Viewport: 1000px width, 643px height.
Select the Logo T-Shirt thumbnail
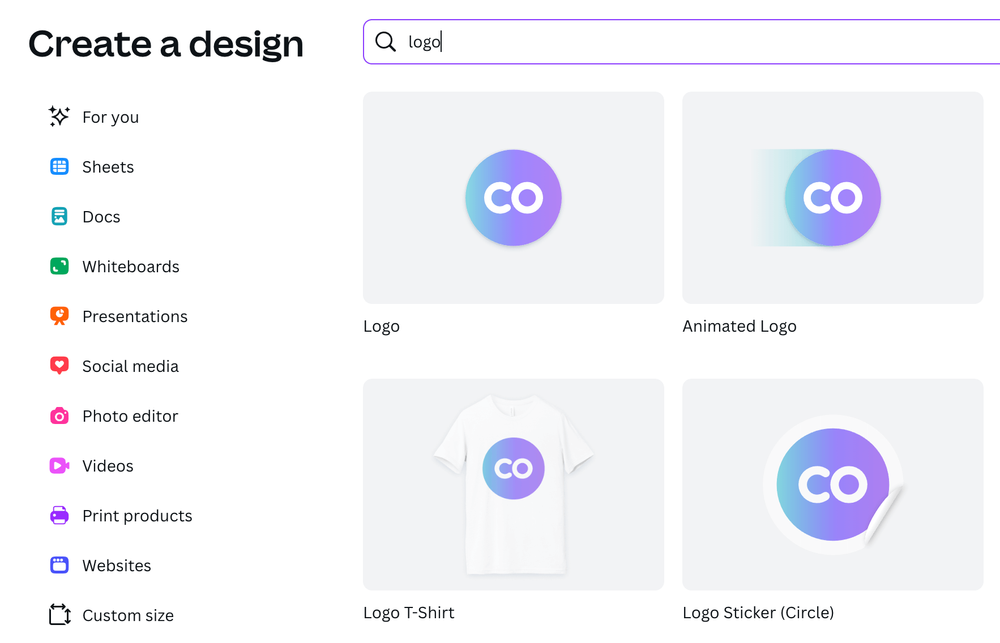[513, 484]
